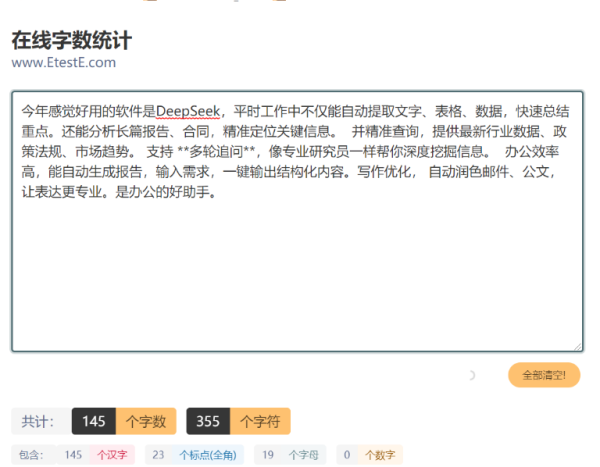The width and height of the screenshot is (600, 467).
Task: Click the 全部清空! button
Action: [544, 375]
